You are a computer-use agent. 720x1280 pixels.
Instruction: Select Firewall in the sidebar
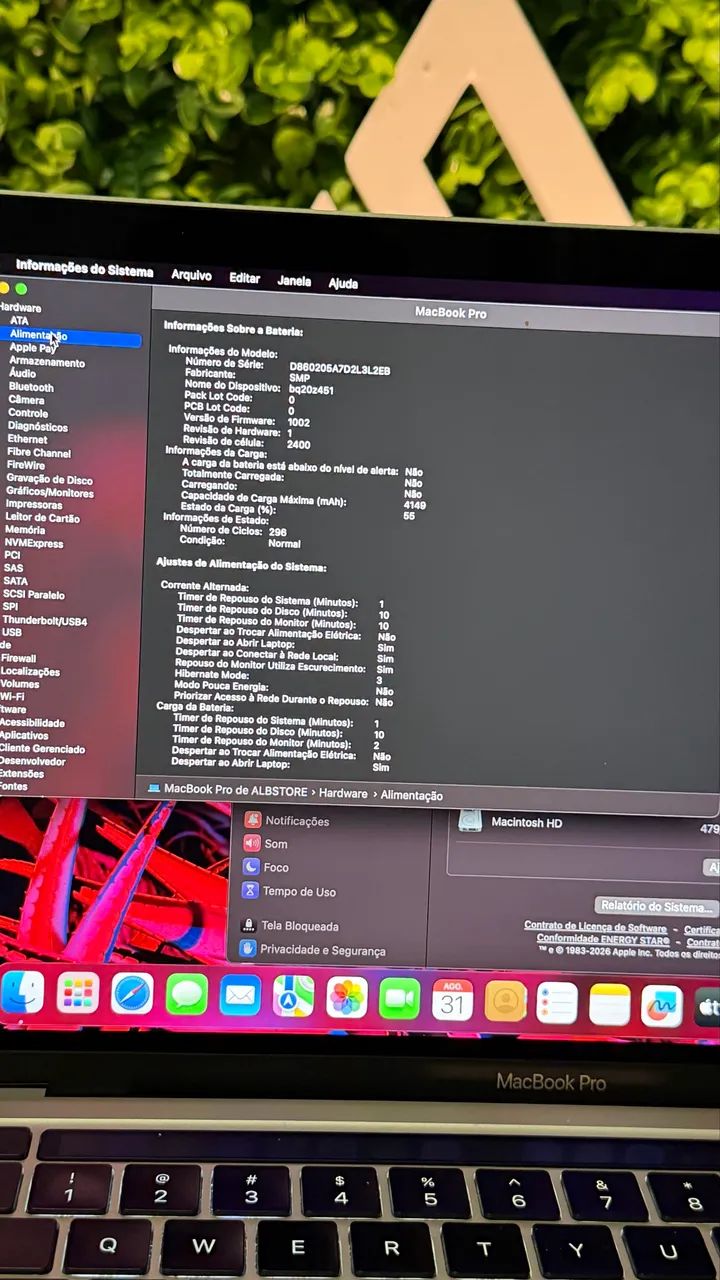pyautogui.click(x=18, y=658)
